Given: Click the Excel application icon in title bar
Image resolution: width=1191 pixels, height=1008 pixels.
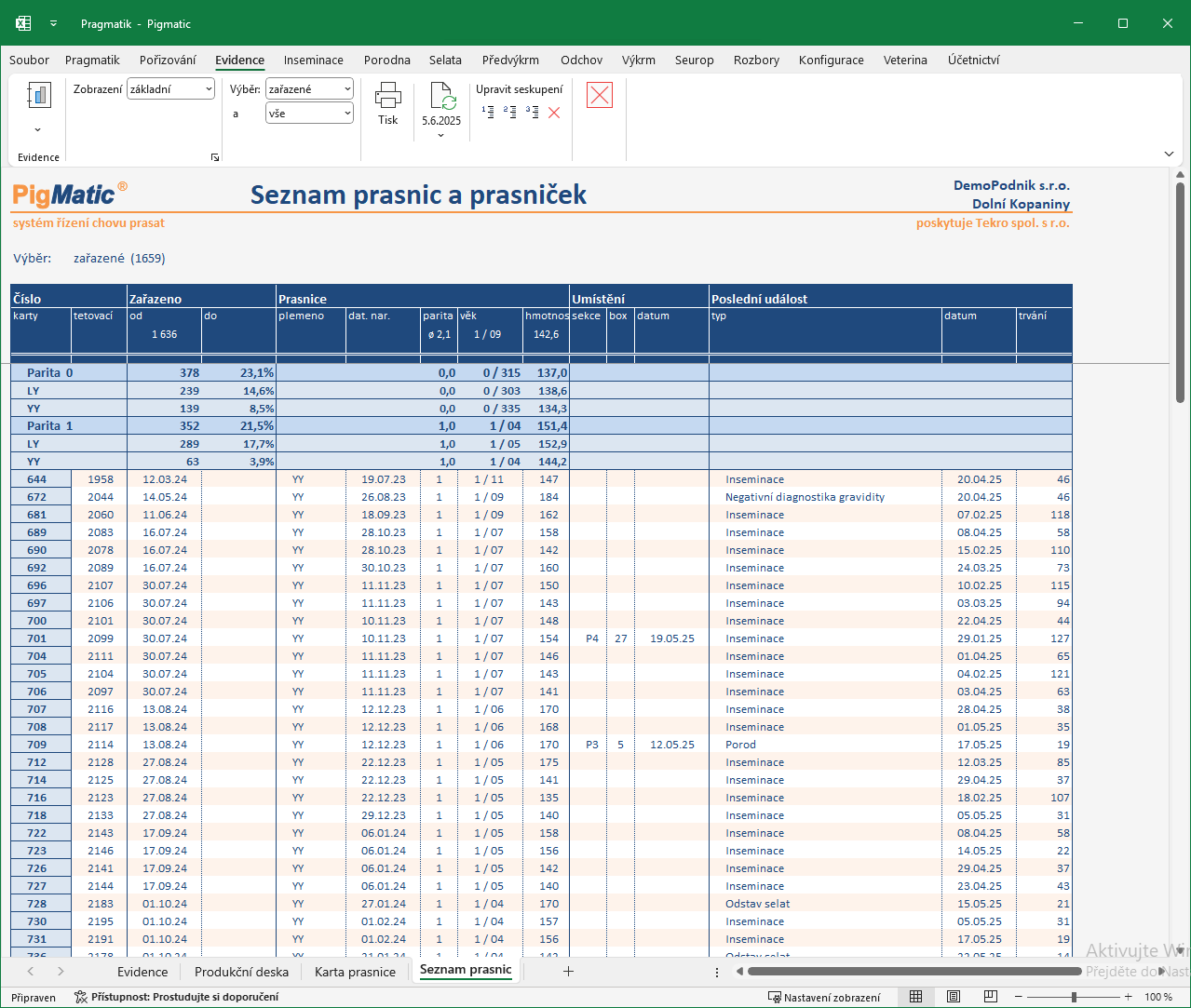Looking at the screenshot, I should [23, 23].
